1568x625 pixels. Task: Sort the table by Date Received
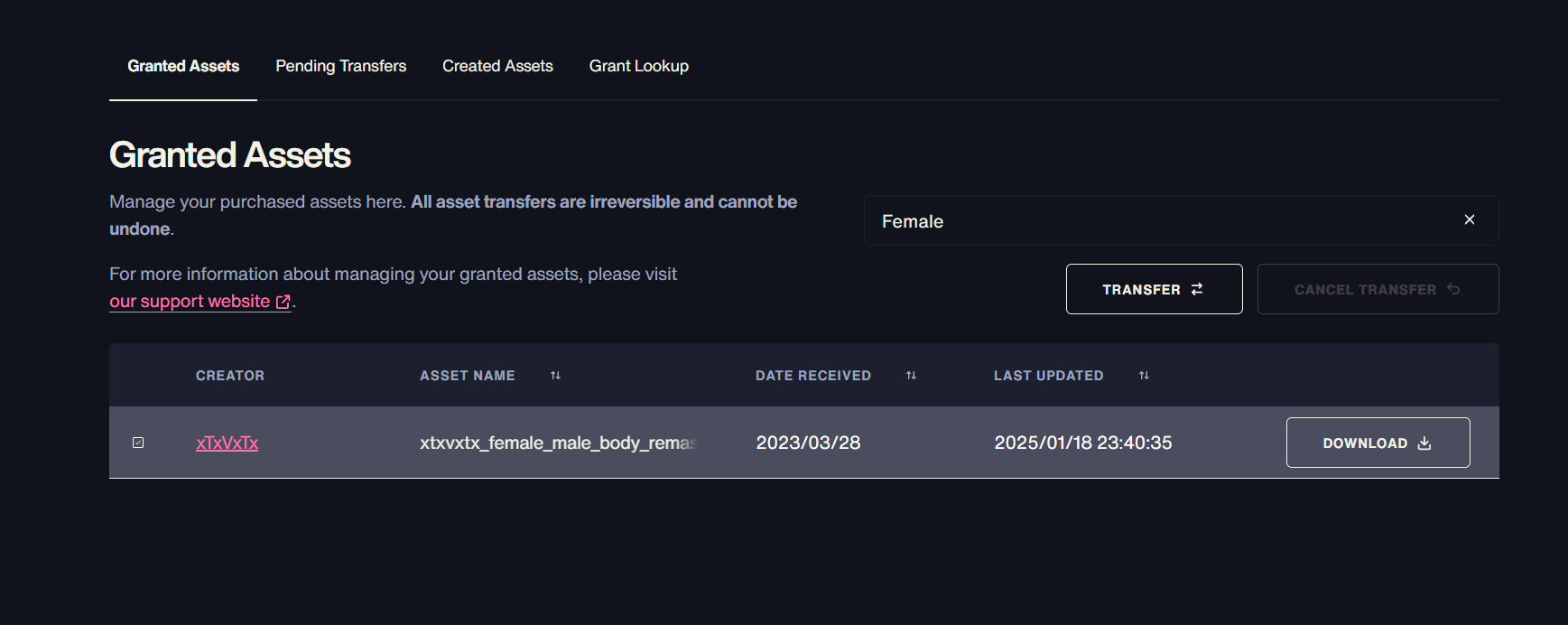click(911, 376)
